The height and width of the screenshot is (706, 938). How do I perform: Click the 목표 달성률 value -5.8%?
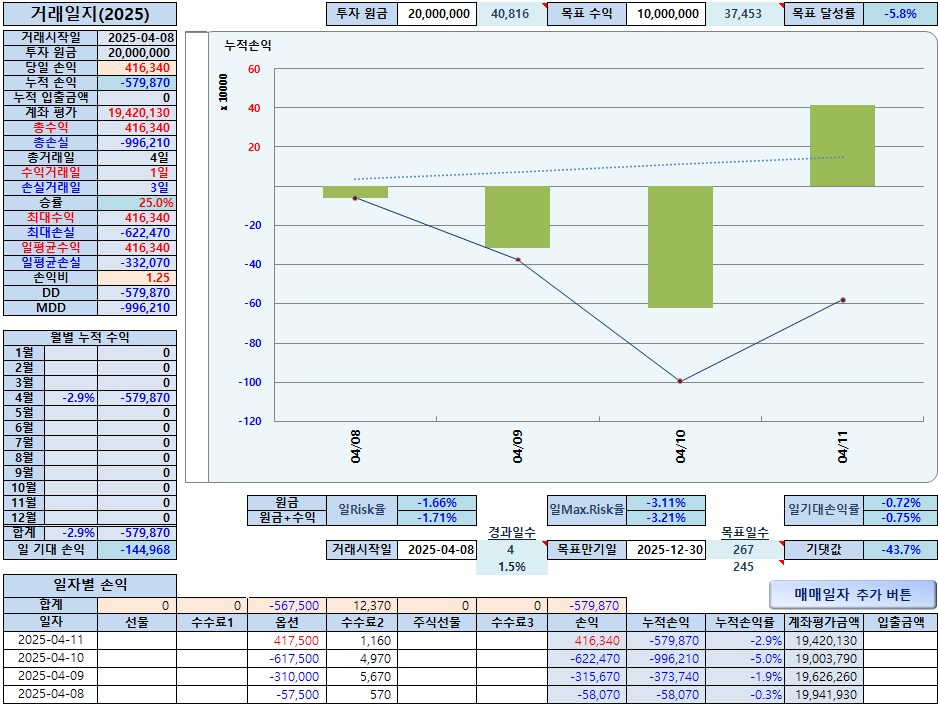click(x=900, y=14)
